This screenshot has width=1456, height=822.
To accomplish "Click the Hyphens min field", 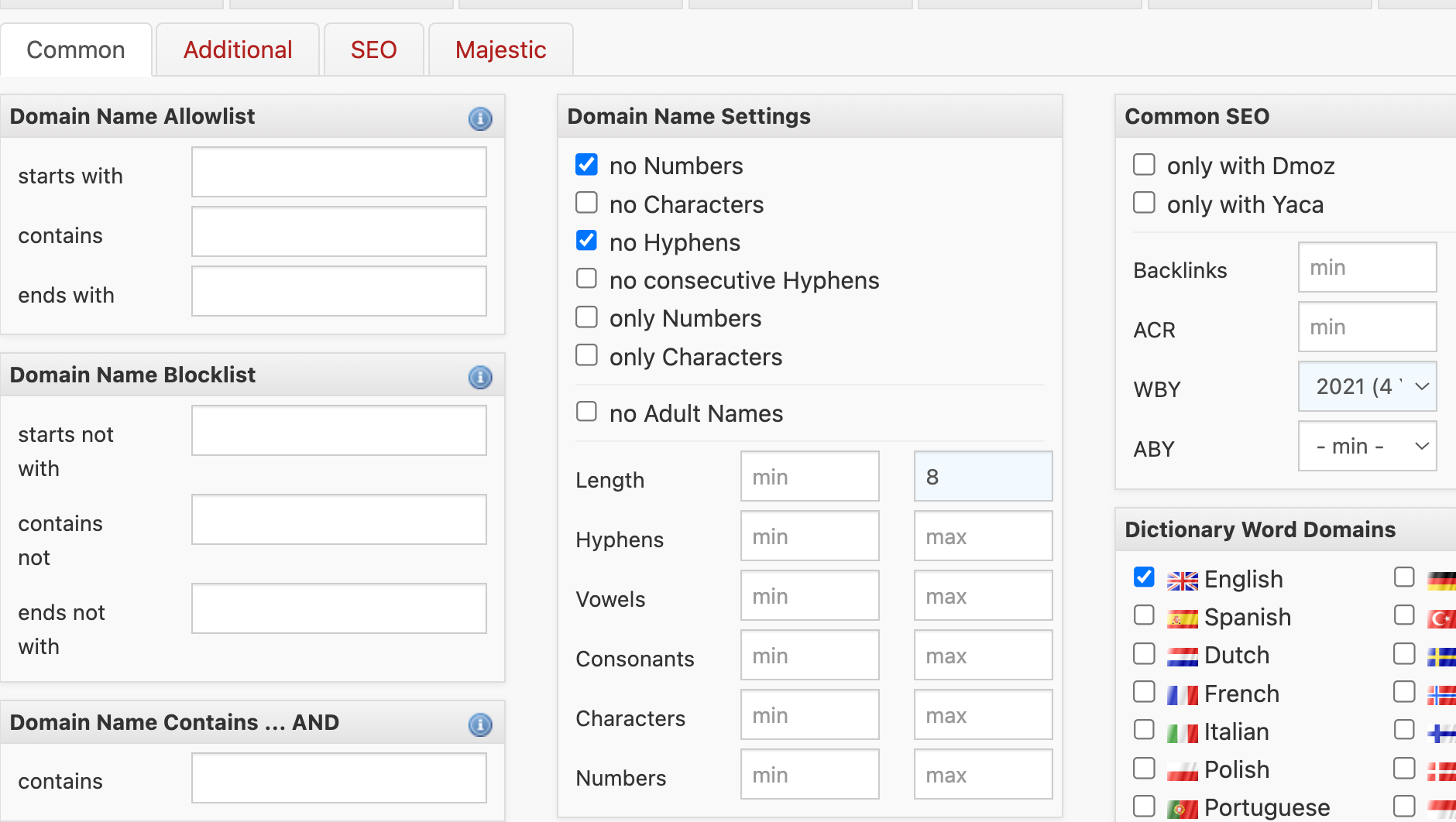I will pyautogui.click(x=810, y=536).
